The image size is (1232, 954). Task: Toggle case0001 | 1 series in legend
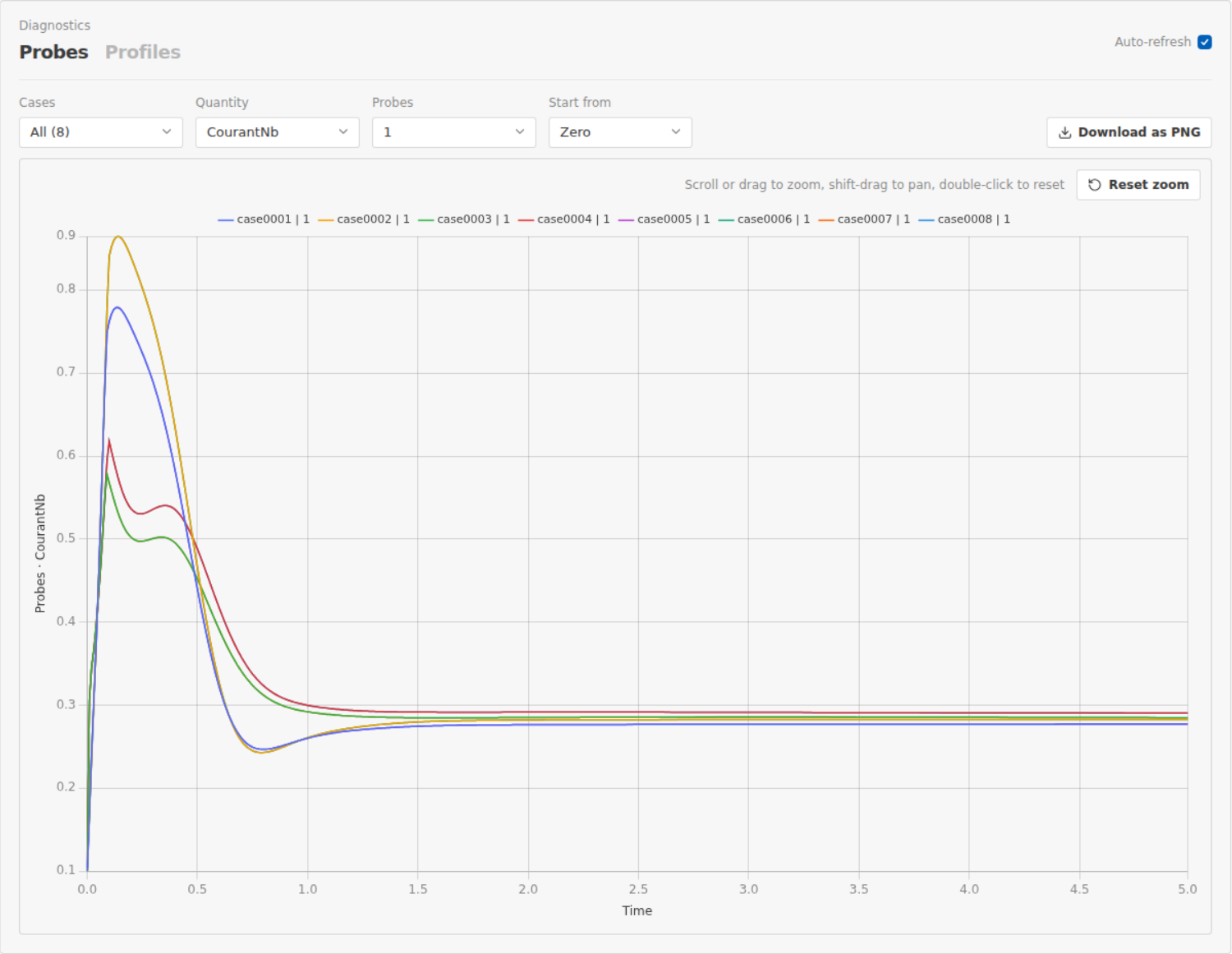click(x=264, y=219)
